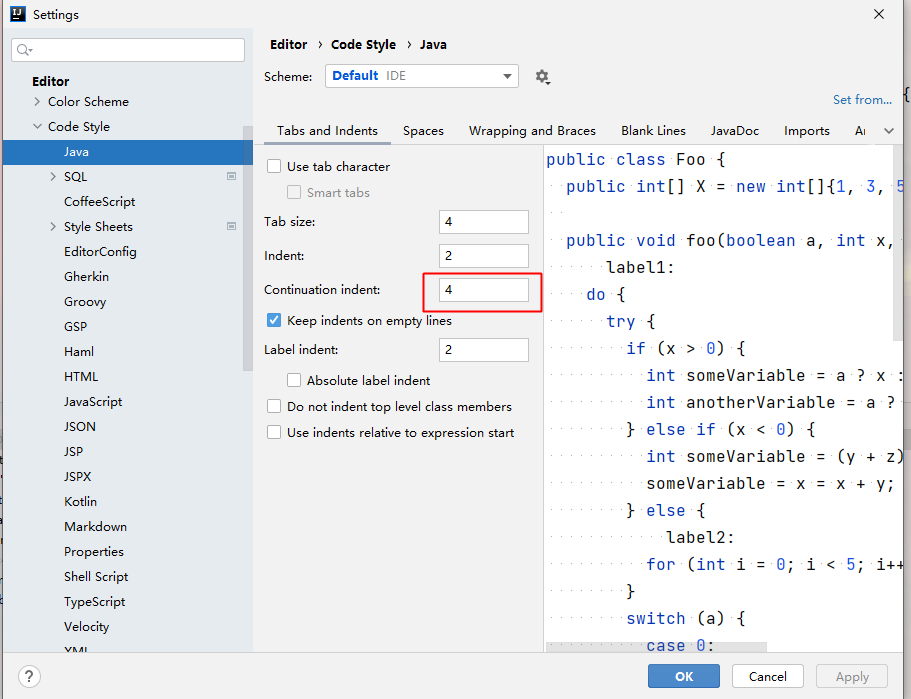Viewport: 911px width, 699px height.
Task: Open the help question mark button
Action: (29, 676)
